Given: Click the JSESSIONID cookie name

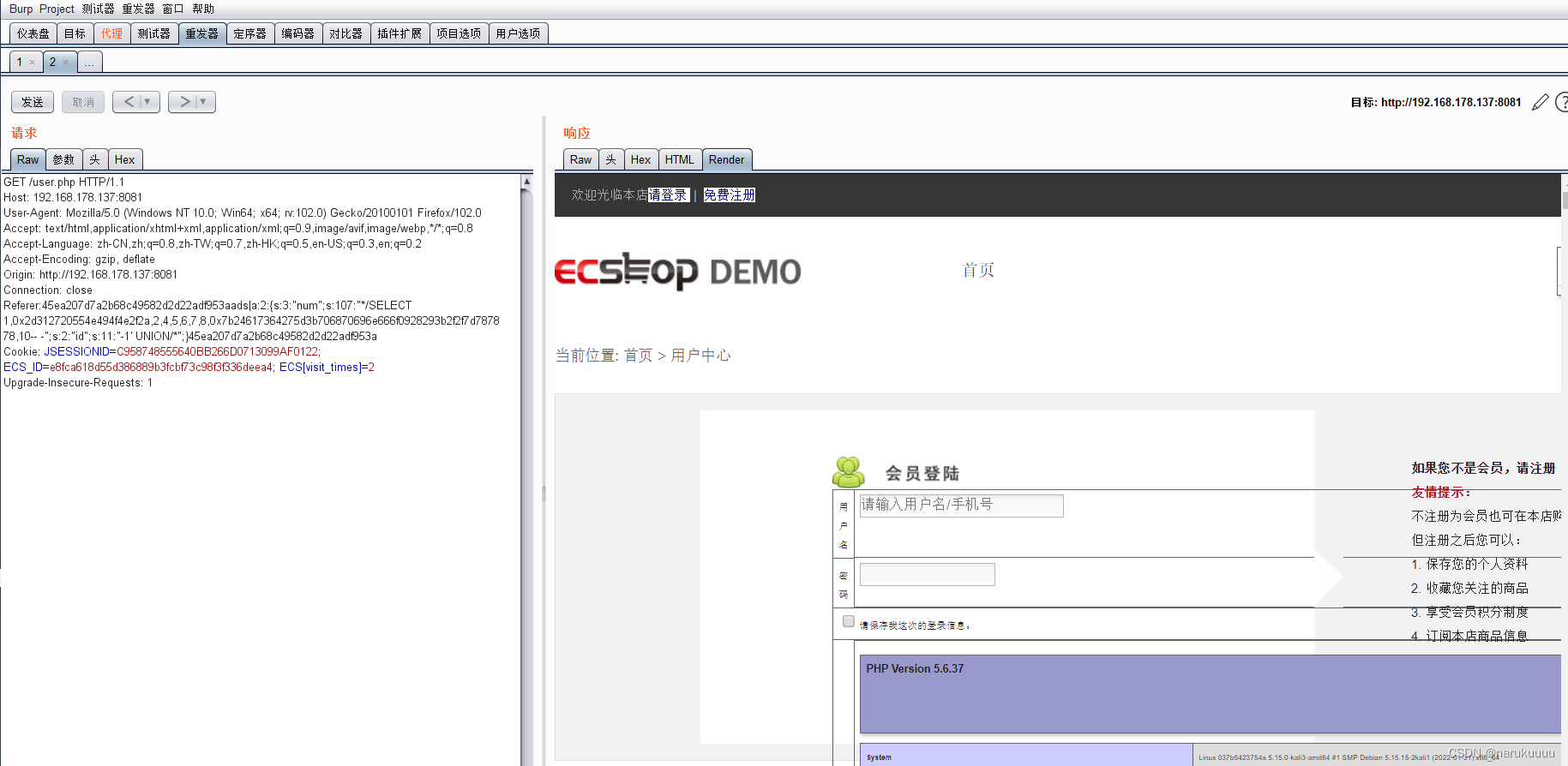Looking at the screenshot, I should tap(76, 351).
